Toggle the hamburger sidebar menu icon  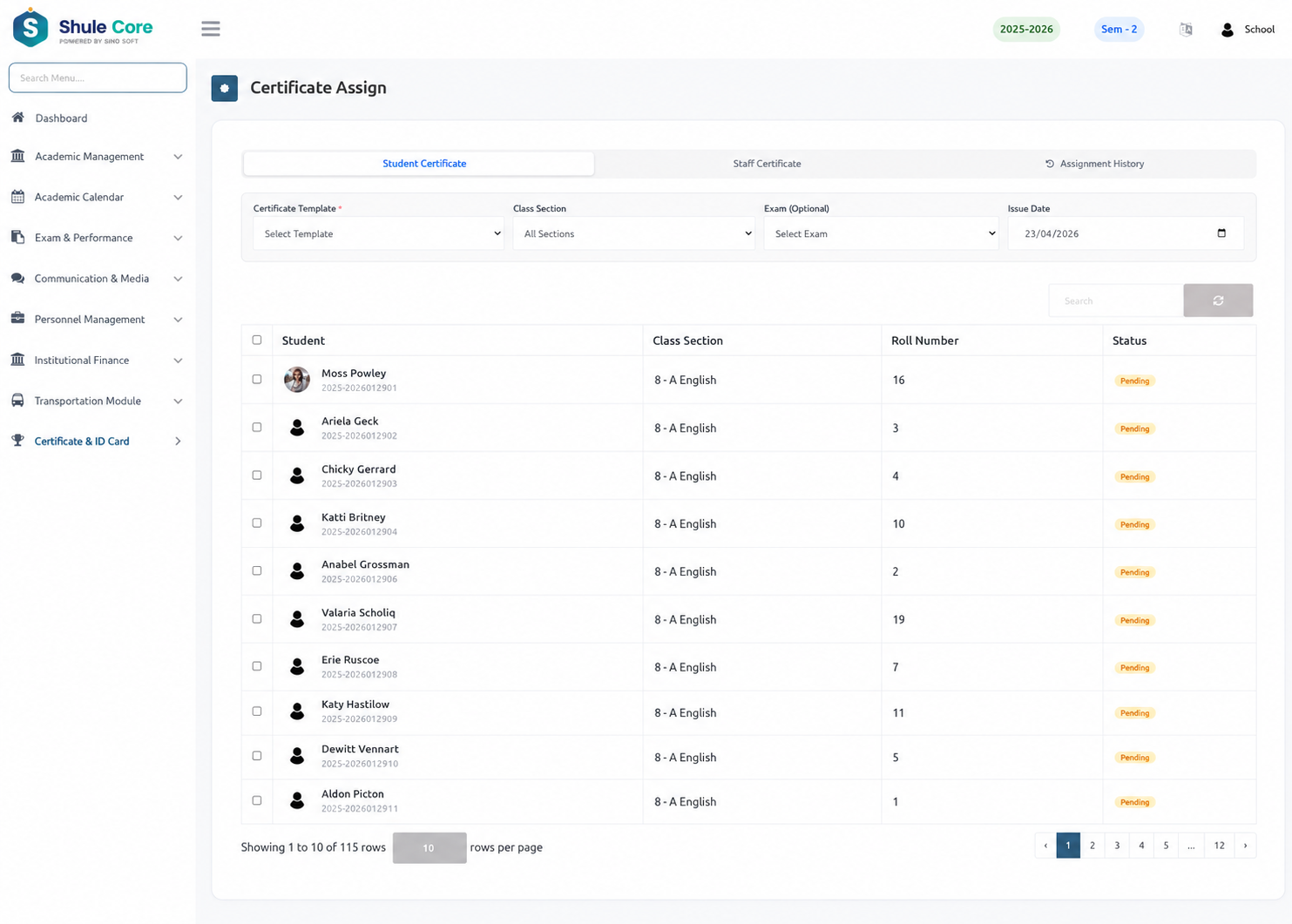pyautogui.click(x=211, y=29)
